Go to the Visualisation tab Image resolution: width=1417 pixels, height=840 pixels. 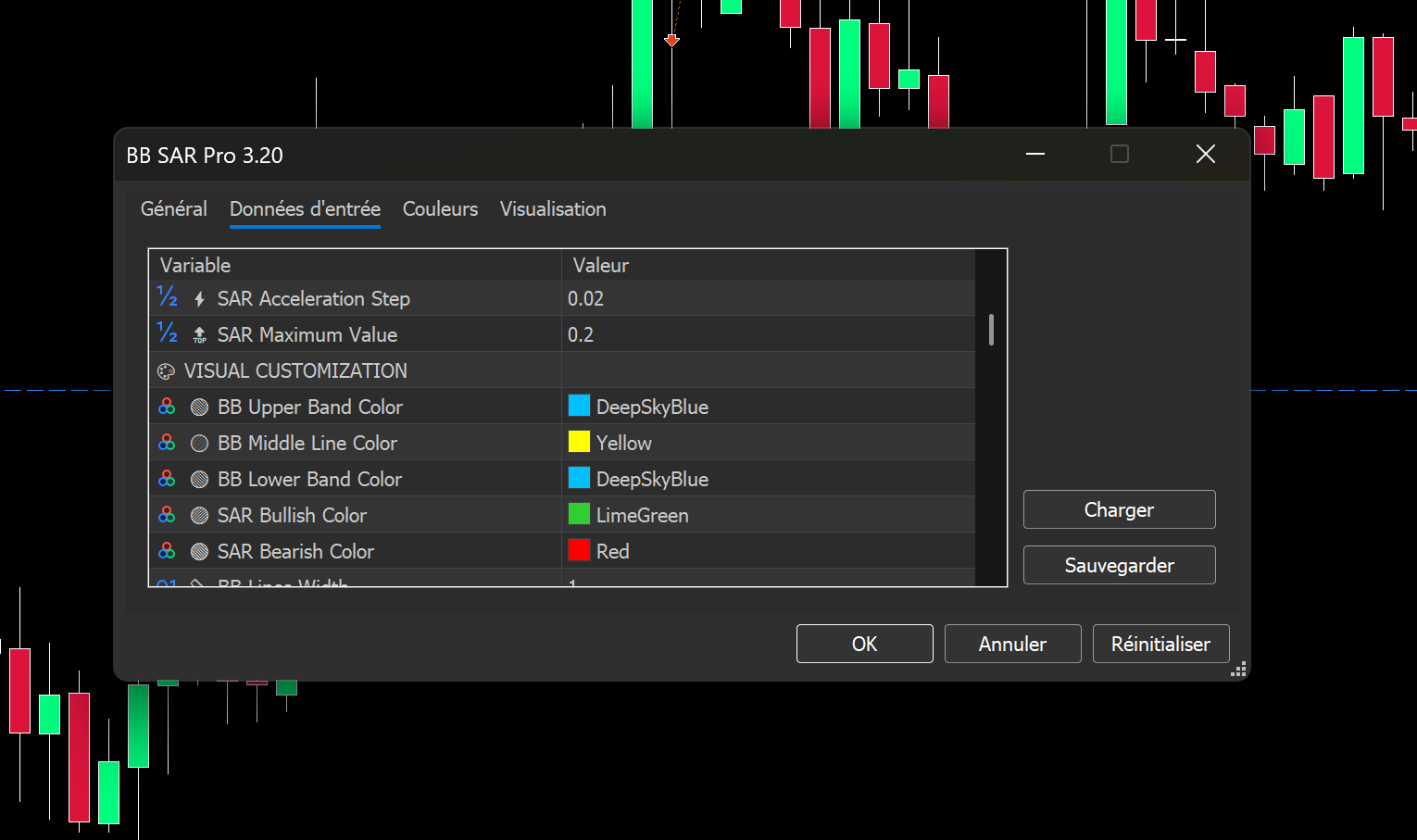coord(553,209)
